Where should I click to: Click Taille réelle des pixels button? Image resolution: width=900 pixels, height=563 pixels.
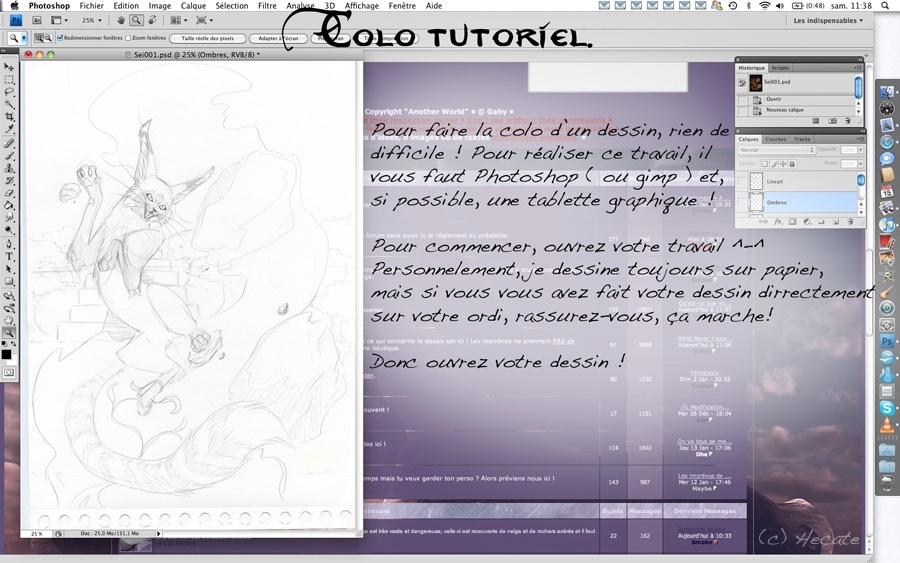[208, 38]
